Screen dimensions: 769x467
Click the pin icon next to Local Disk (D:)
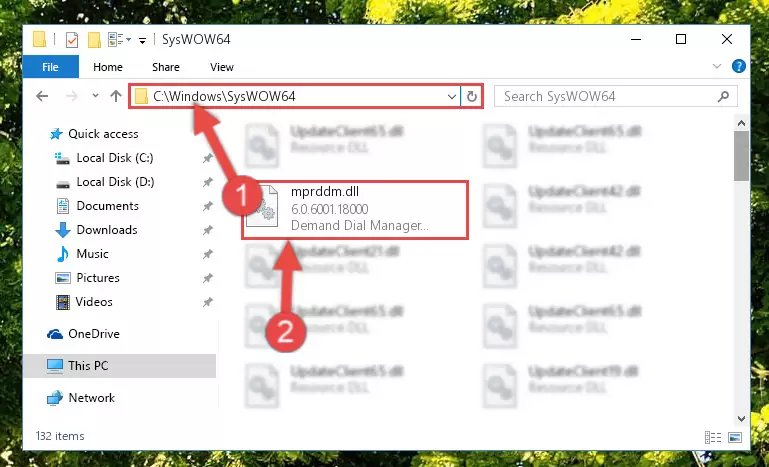click(208, 182)
